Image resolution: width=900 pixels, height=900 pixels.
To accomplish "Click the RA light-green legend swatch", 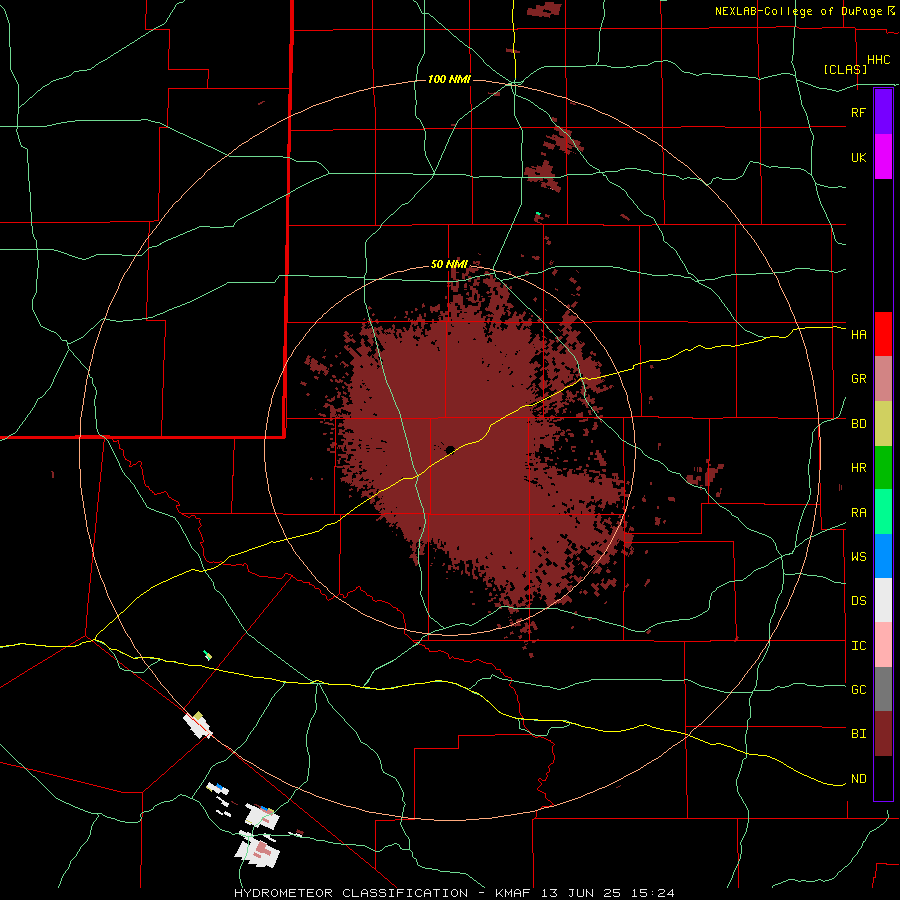I will (x=883, y=512).
